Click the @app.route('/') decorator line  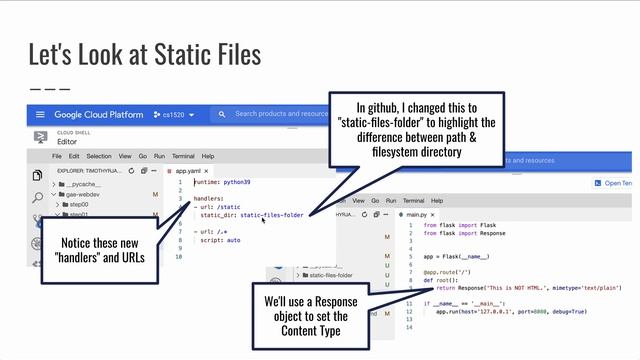[447, 272]
